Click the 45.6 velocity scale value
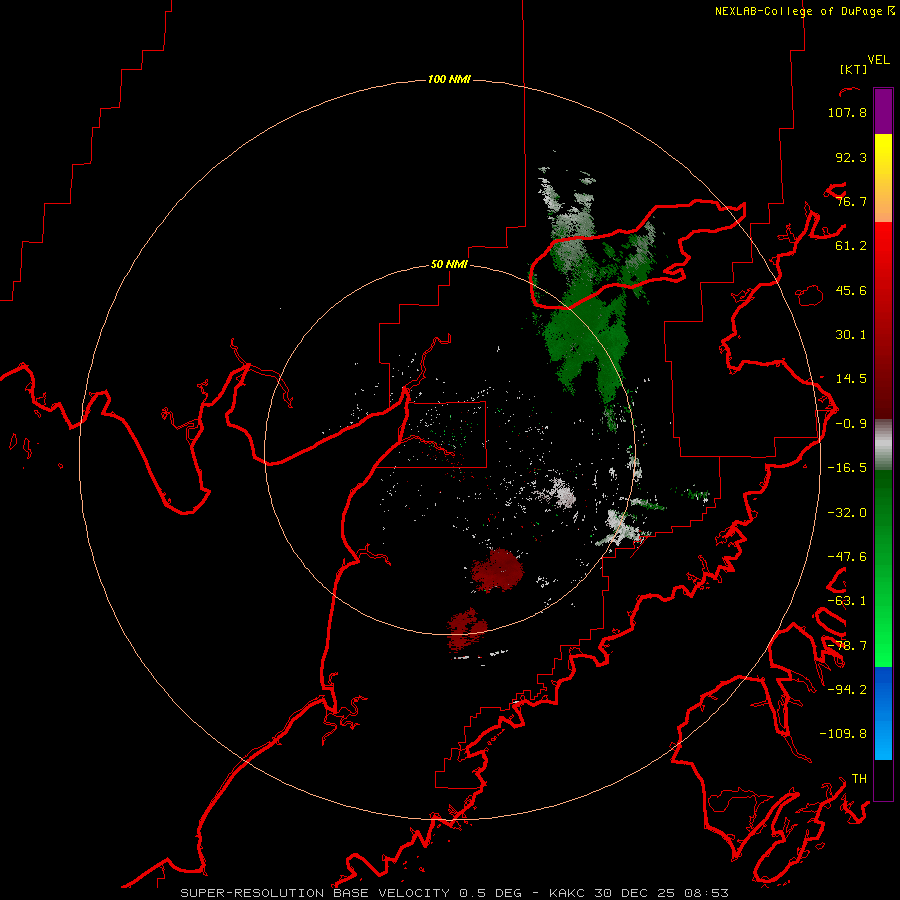The height and width of the screenshot is (900, 900). [x=851, y=290]
